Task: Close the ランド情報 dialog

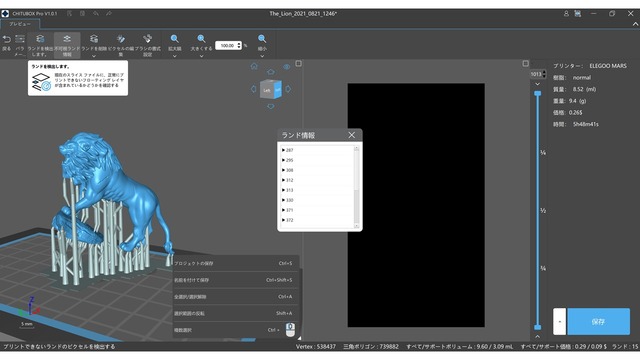Action: pyautogui.click(x=351, y=135)
